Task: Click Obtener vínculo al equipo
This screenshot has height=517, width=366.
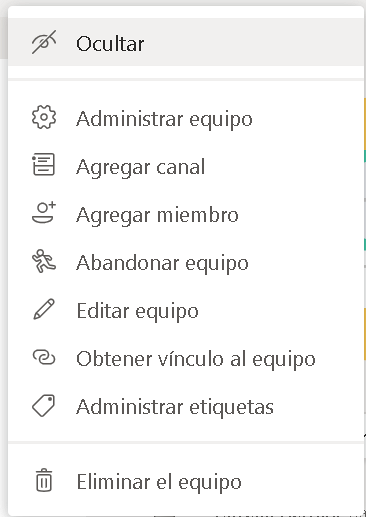Action: tap(196, 359)
